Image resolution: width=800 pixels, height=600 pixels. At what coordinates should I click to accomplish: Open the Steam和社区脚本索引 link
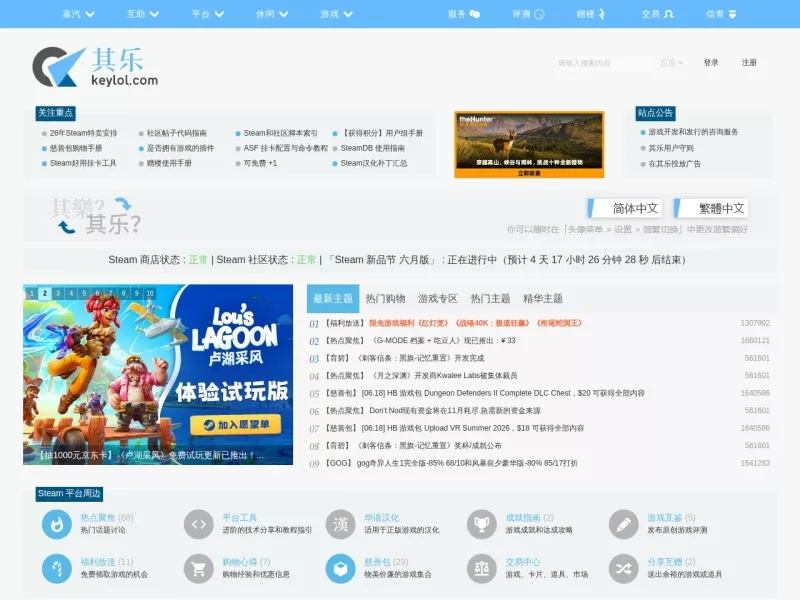tap(280, 133)
